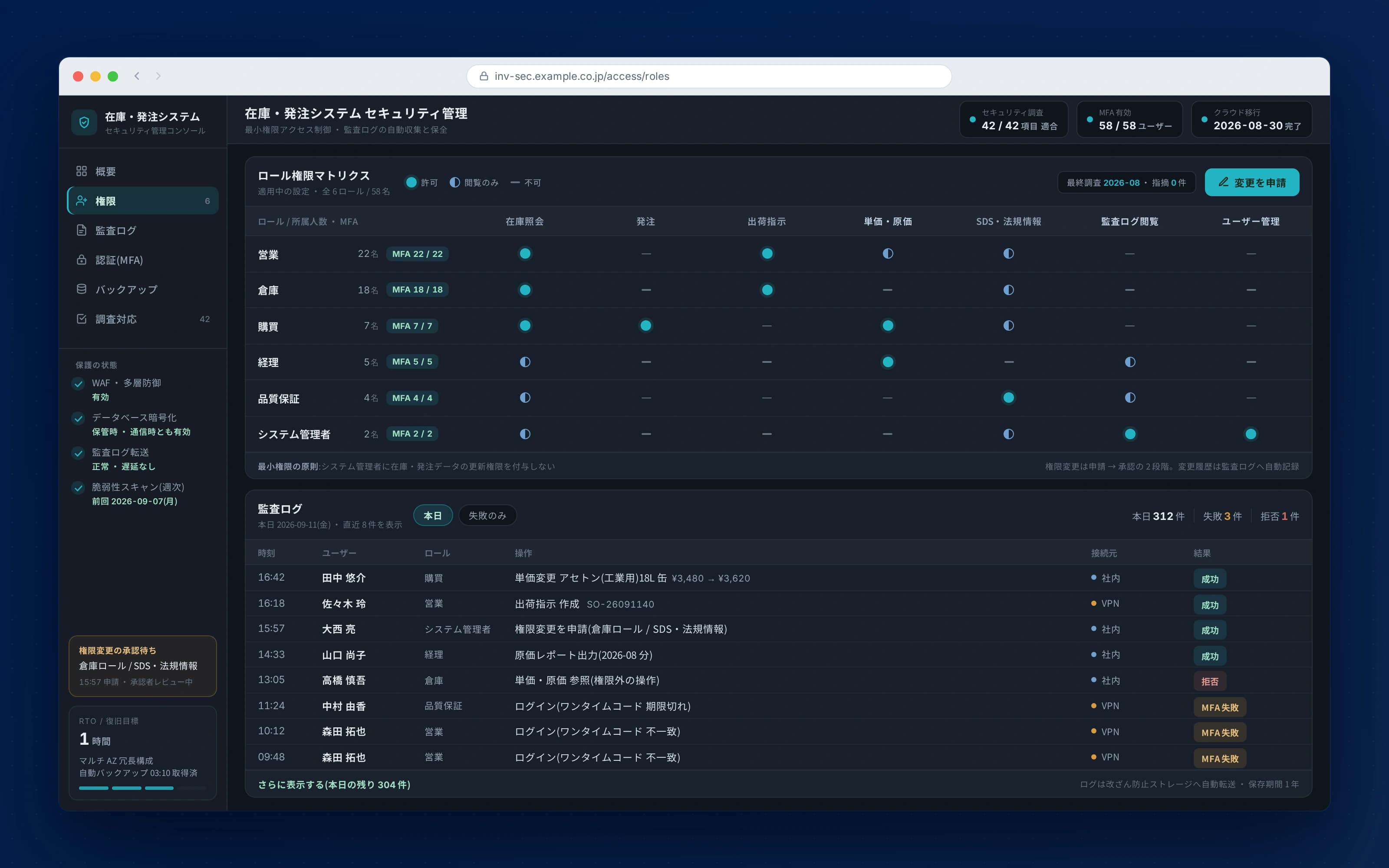The width and height of the screenshot is (1389, 868).
Task: Click the RTO backup progress bar
Action: tap(142, 788)
